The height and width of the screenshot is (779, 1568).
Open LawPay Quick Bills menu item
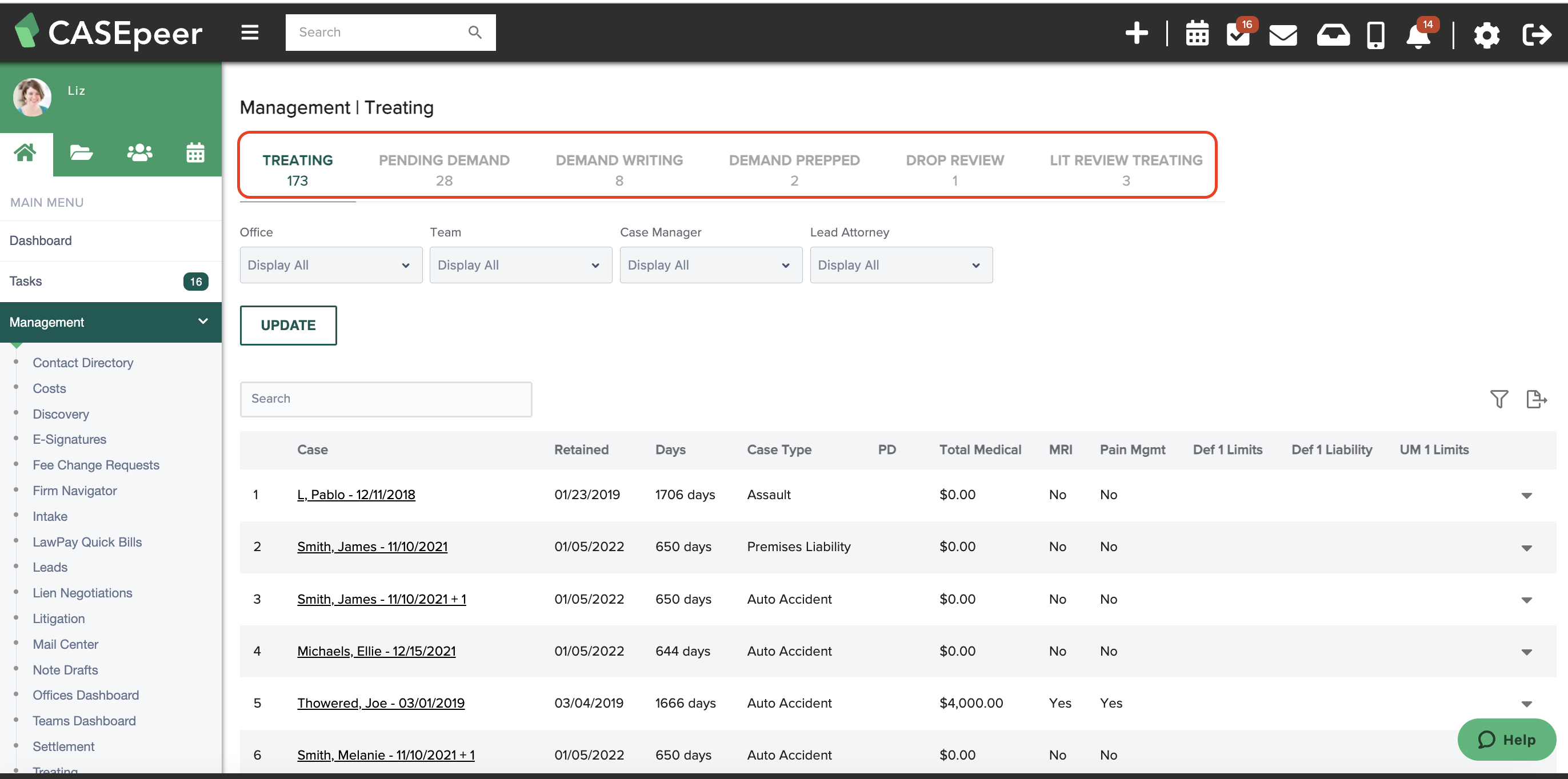pos(87,541)
